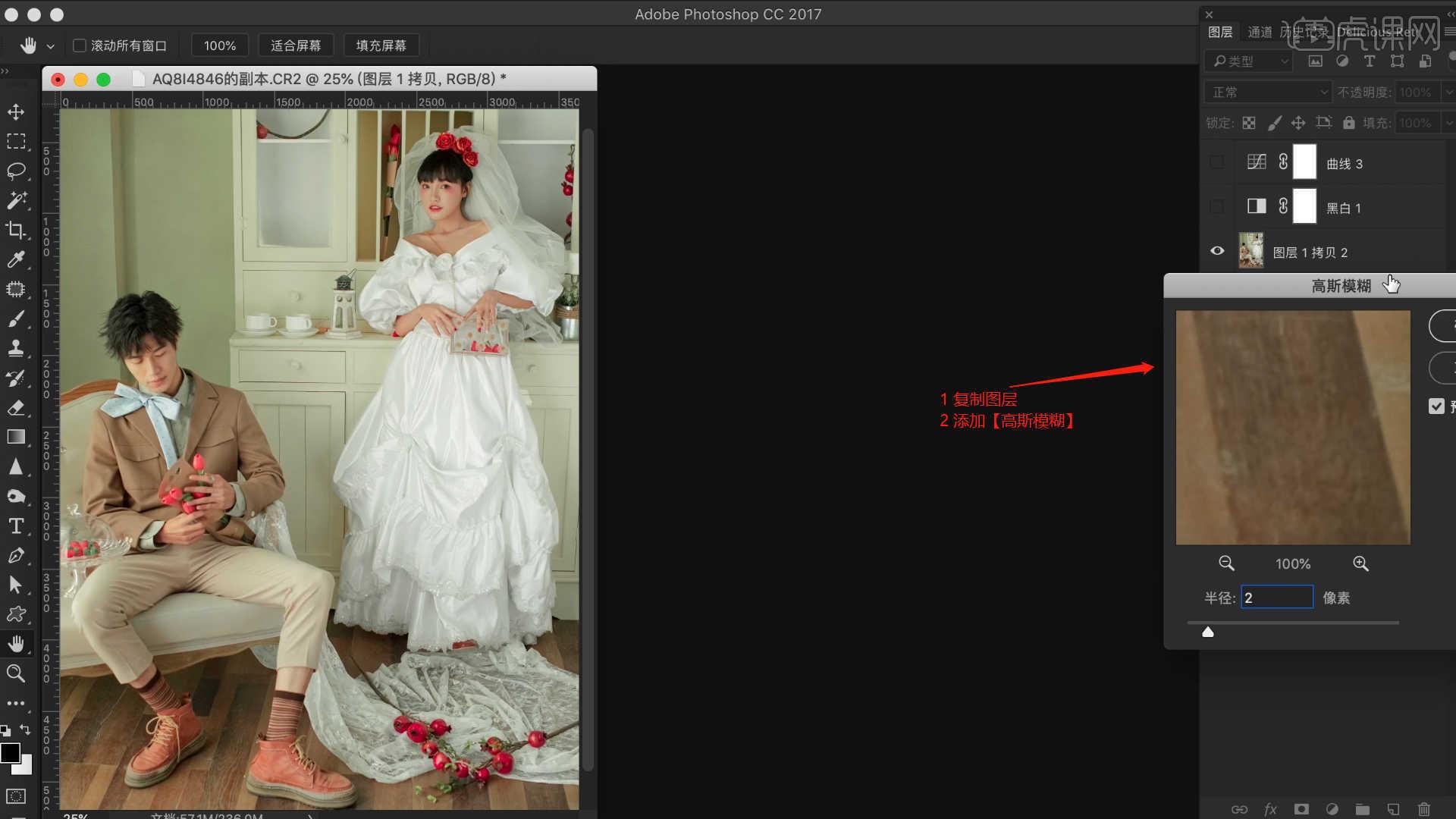Select the Lasso tool

pyautogui.click(x=16, y=171)
